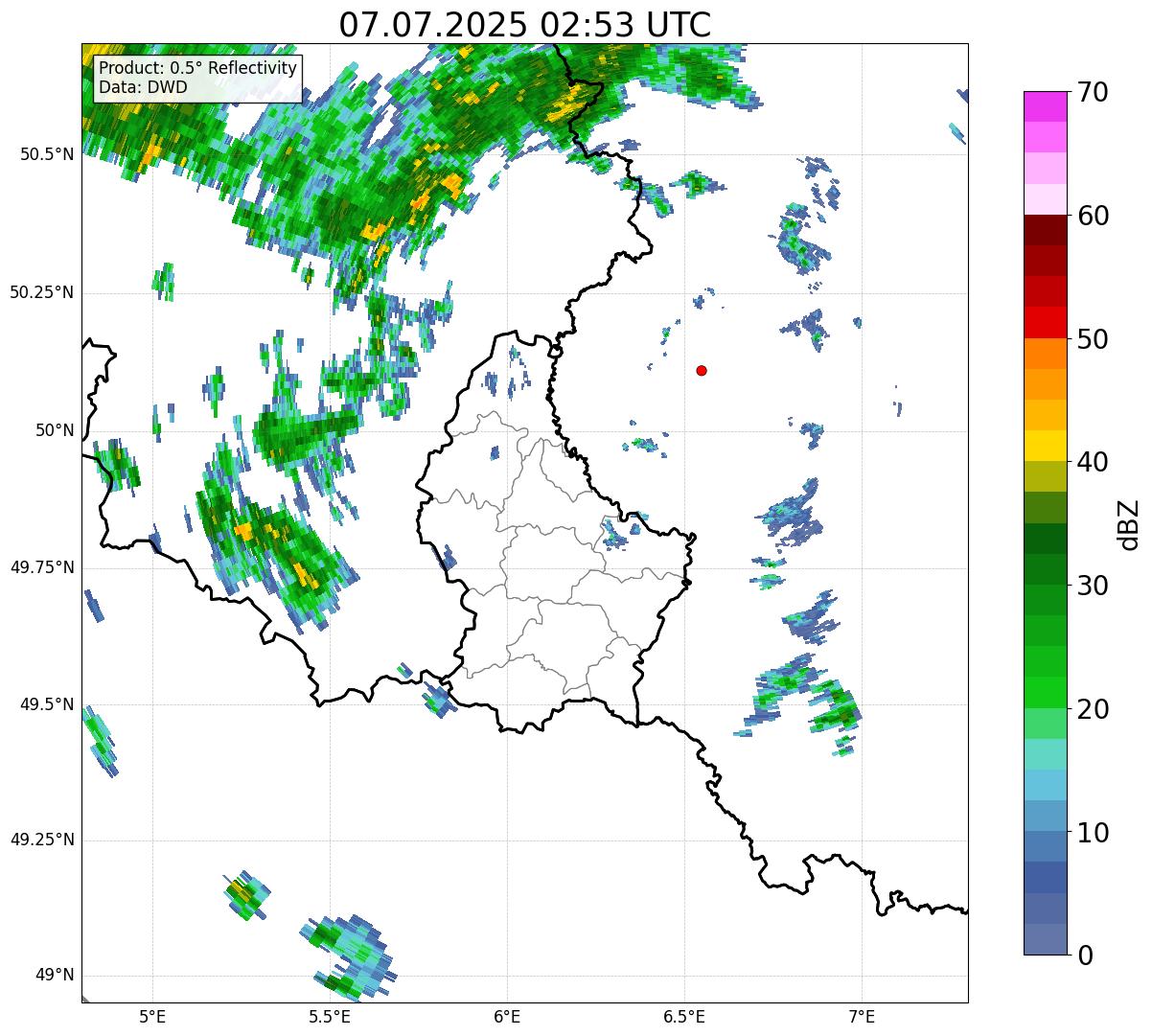Click the yellow colorbar swatch above 40

pyautogui.click(x=1045, y=446)
